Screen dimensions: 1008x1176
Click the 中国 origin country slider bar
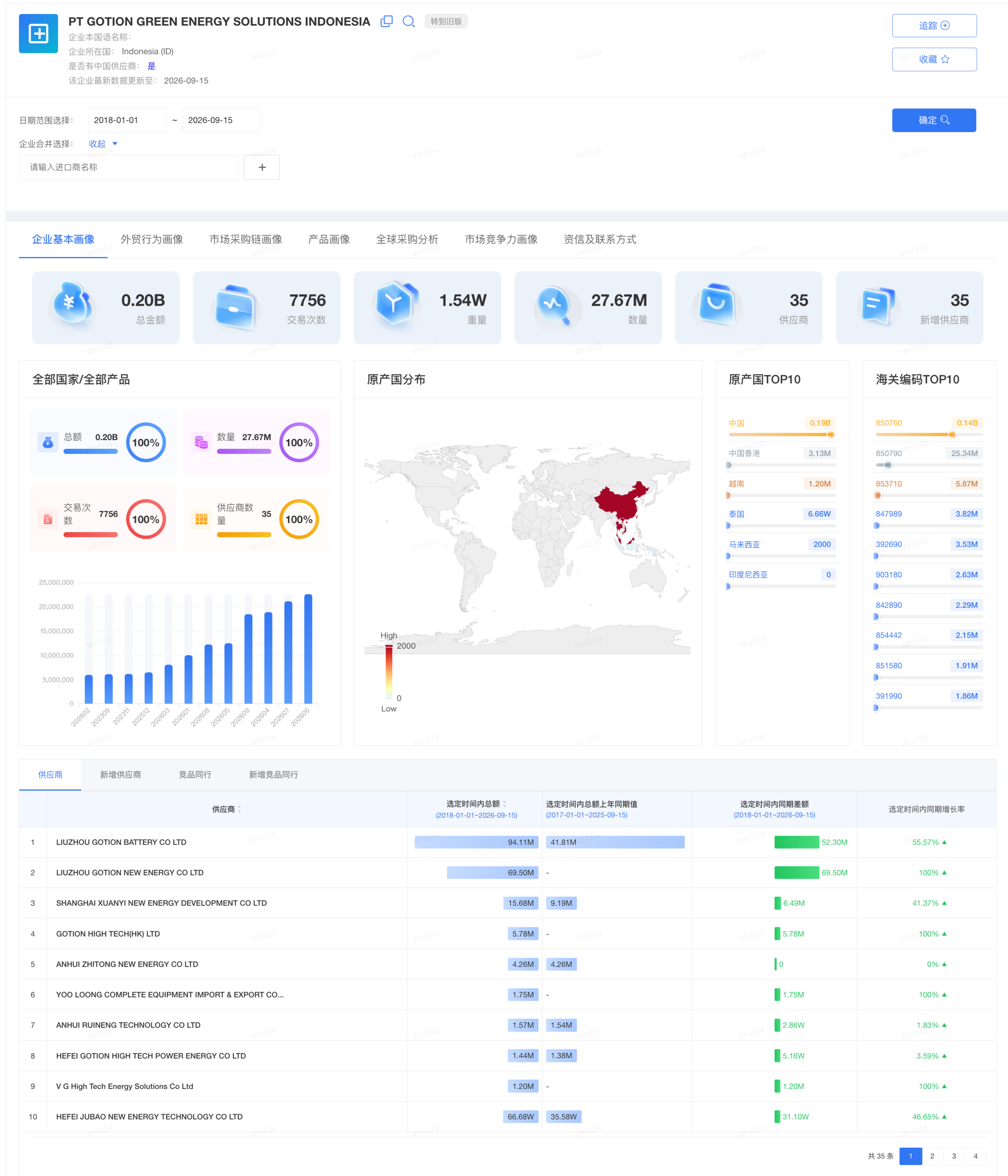(782, 435)
